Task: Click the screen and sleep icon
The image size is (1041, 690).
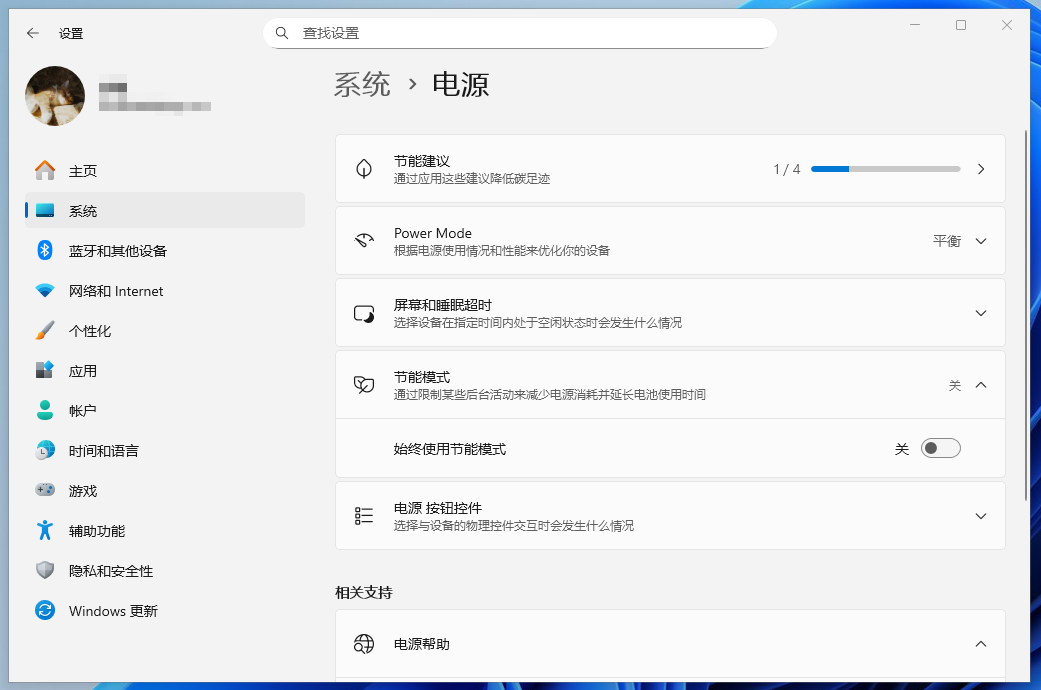Action: pyautogui.click(x=364, y=313)
